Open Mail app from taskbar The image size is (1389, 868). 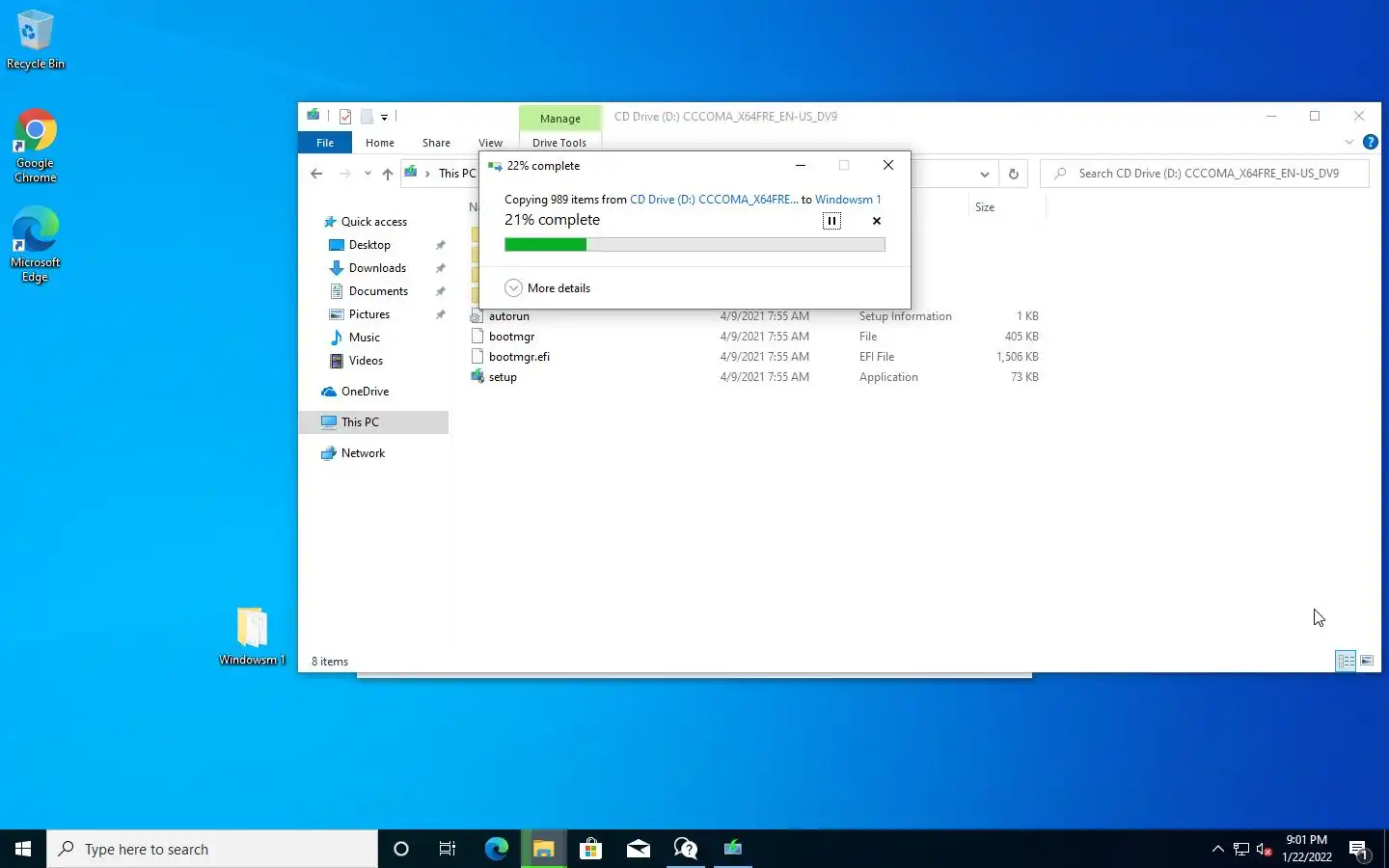638,849
